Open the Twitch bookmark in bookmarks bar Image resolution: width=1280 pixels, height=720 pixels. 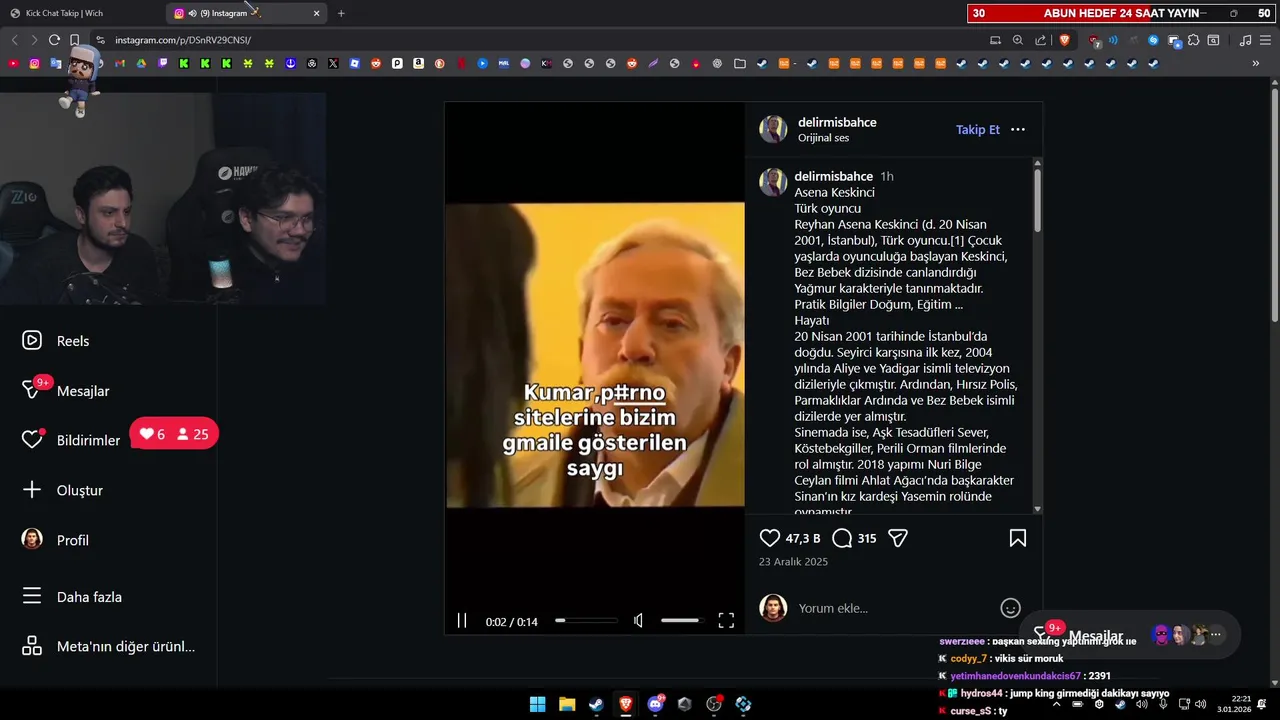(163, 63)
